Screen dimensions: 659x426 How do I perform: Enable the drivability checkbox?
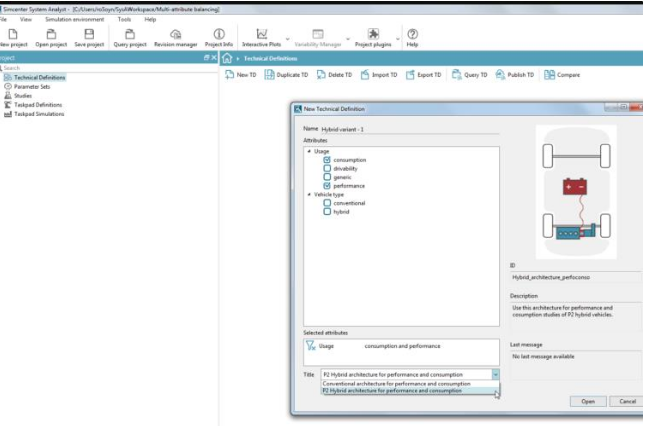327,169
